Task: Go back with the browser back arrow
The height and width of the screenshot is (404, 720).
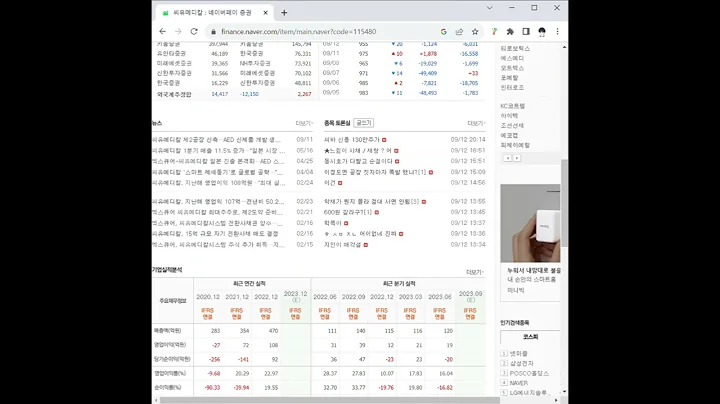Action: point(162,32)
